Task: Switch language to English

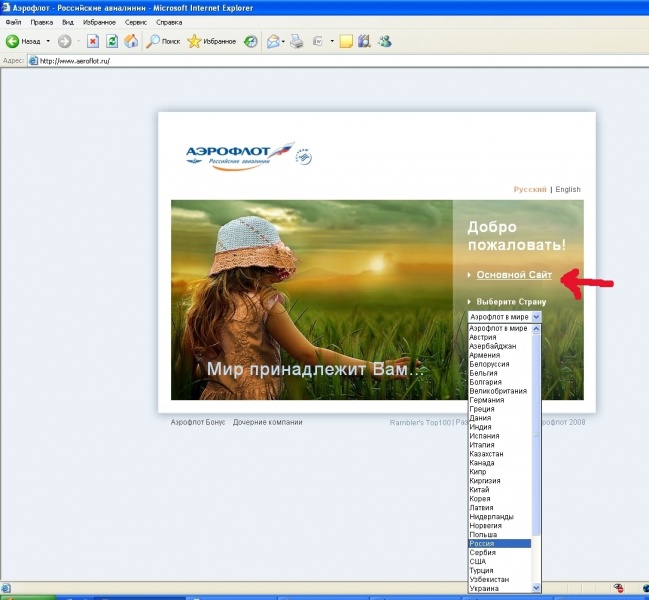Action: [568, 189]
